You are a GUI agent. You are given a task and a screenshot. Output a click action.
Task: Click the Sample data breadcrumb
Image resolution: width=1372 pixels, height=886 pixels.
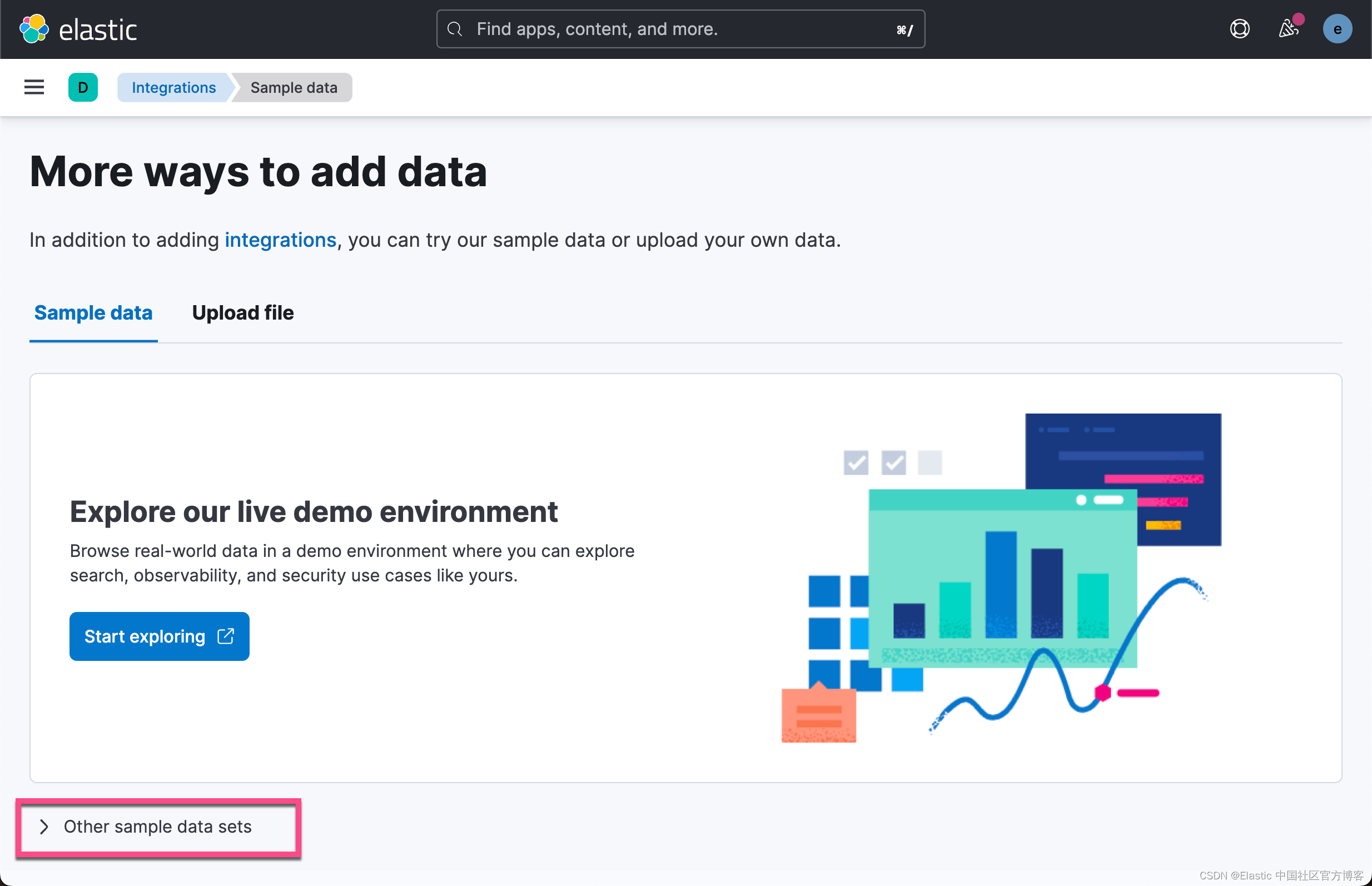click(x=294, y=87)
